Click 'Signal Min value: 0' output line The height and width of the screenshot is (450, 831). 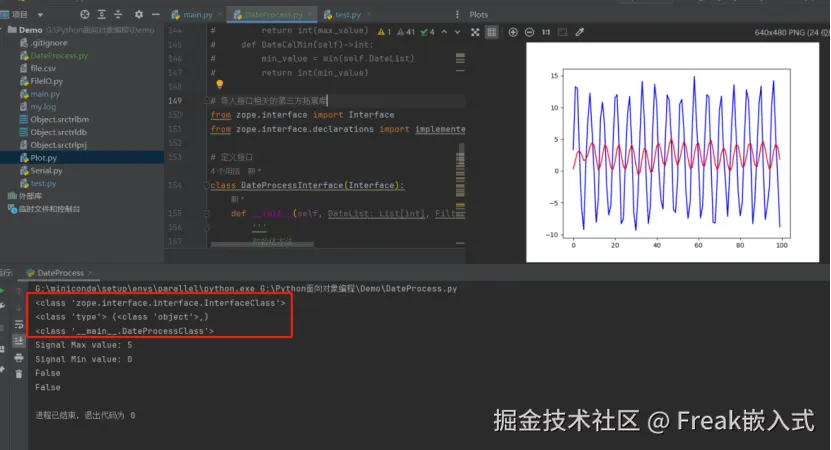[x=84, y=359]
